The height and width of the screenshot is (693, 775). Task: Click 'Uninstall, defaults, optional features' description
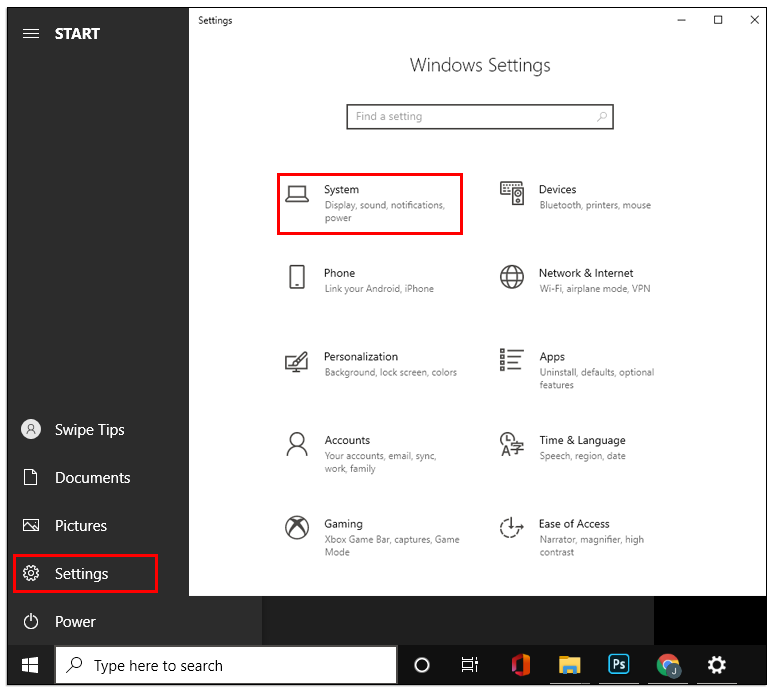[x=597, y=378]
